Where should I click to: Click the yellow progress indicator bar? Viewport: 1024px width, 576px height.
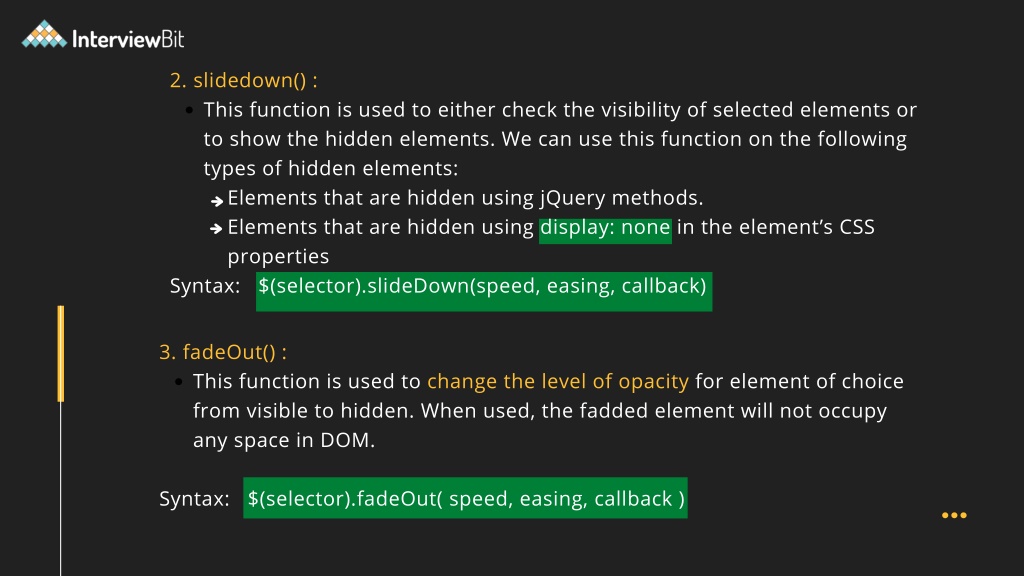click(x=61, y=353)
